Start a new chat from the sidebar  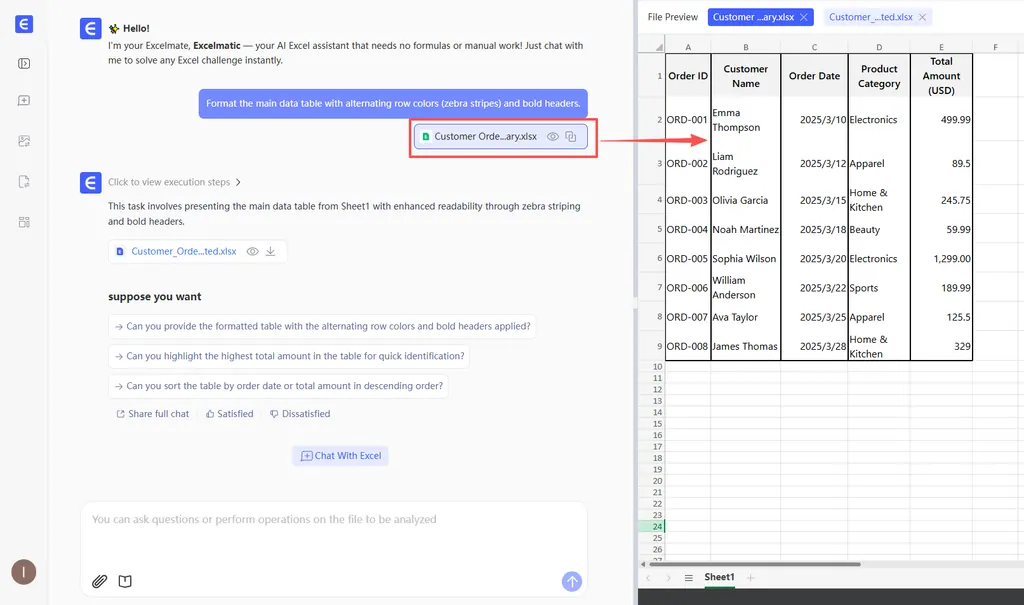[24, 101]
